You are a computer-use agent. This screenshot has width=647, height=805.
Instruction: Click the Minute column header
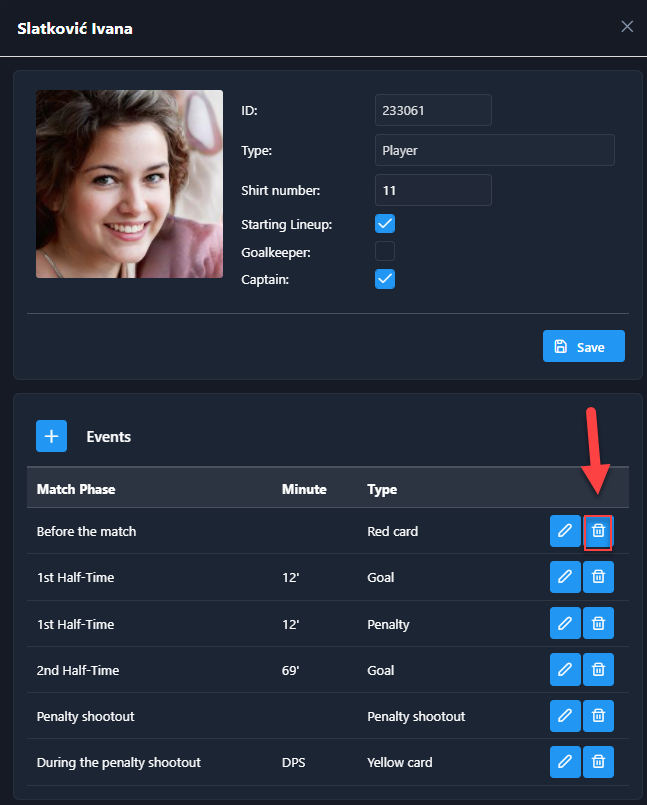304,489
